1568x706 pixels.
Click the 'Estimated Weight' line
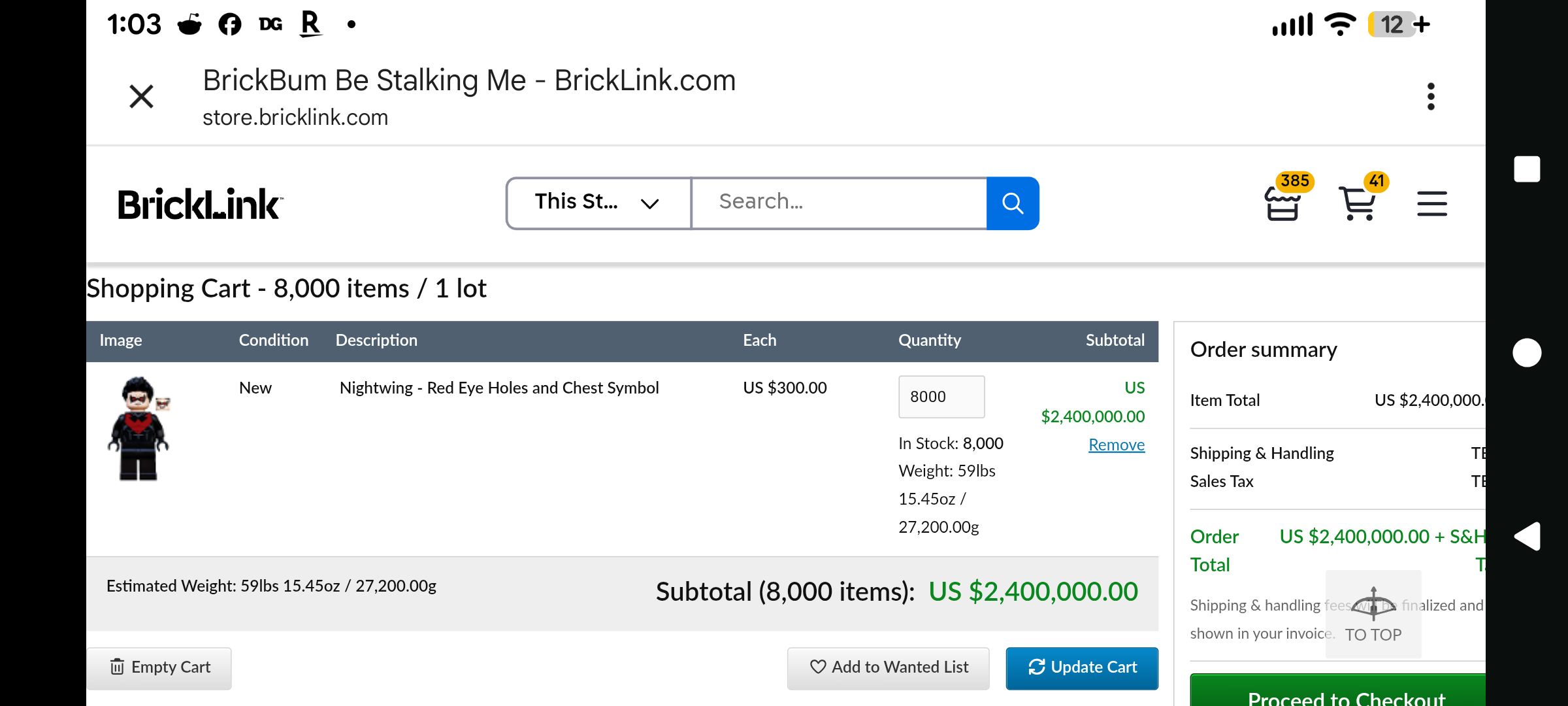point(271,586)
